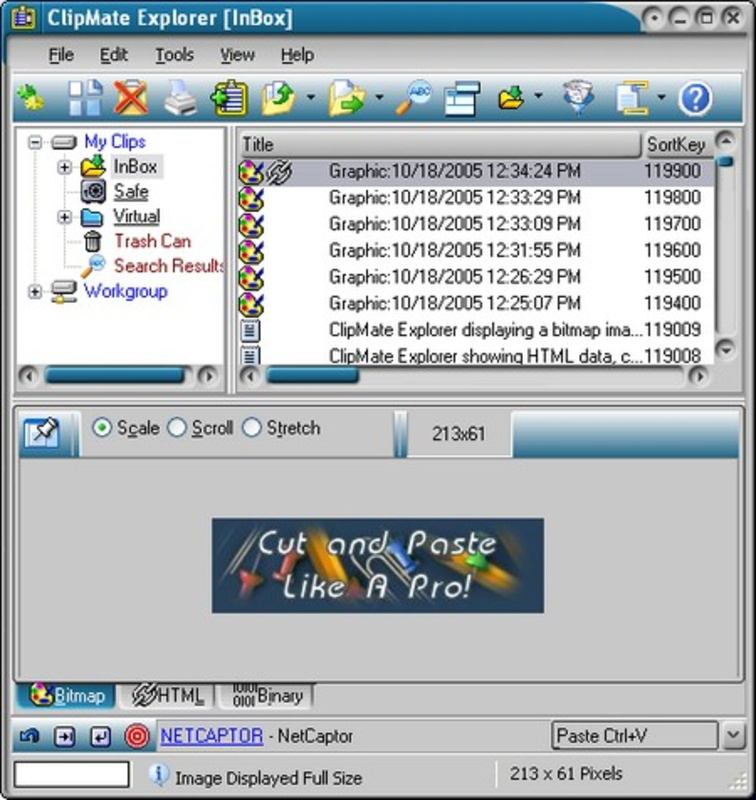Image resolution: width=756 pixels, height=800 pixels.
Task: Select the Search Results collection
Action: click(x=168, y=266)
